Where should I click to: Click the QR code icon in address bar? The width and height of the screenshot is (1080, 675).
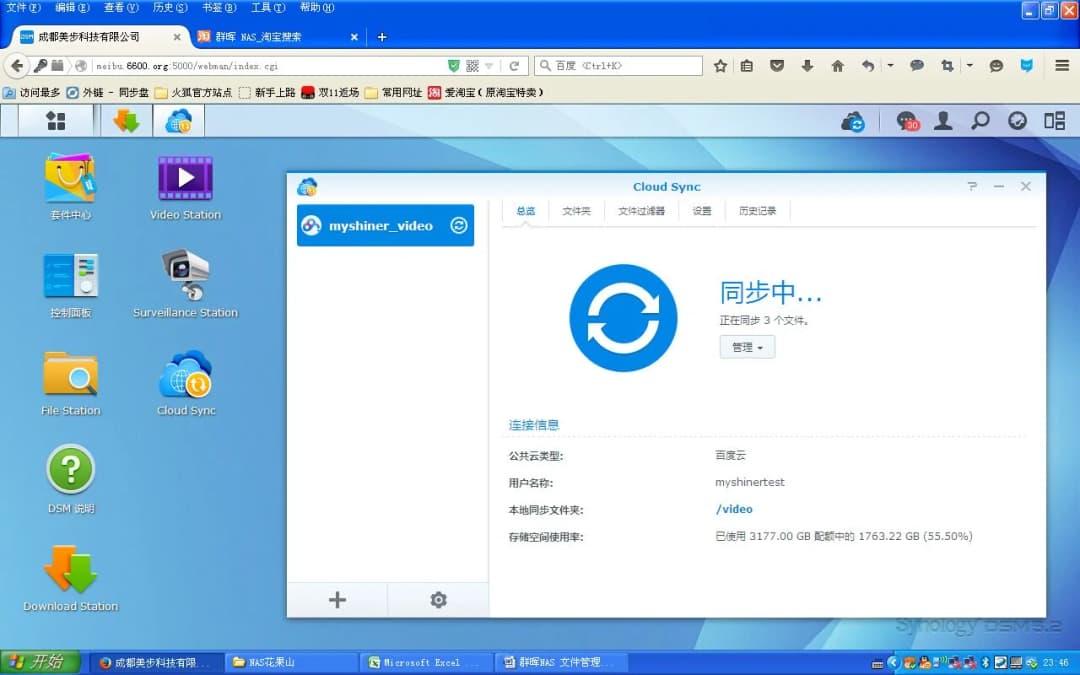click(x=472, y=66)
